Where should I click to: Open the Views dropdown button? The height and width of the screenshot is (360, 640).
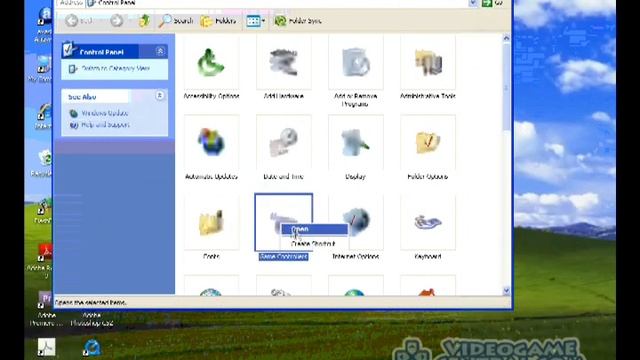tap(256, 20)
